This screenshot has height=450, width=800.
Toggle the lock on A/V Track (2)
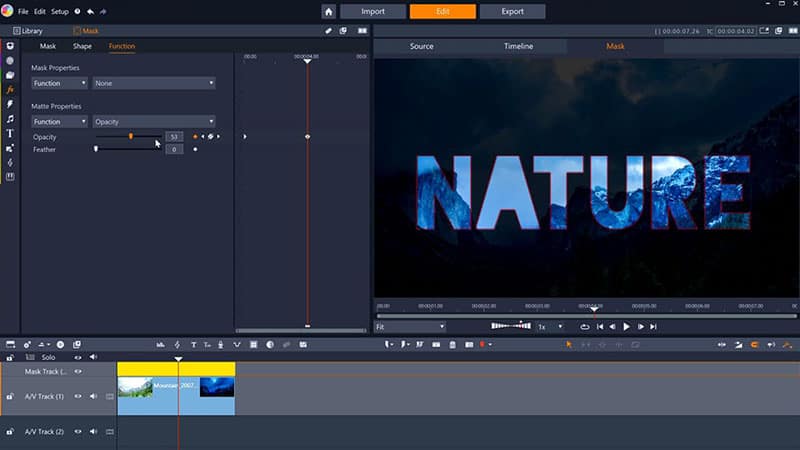[10, 431]
